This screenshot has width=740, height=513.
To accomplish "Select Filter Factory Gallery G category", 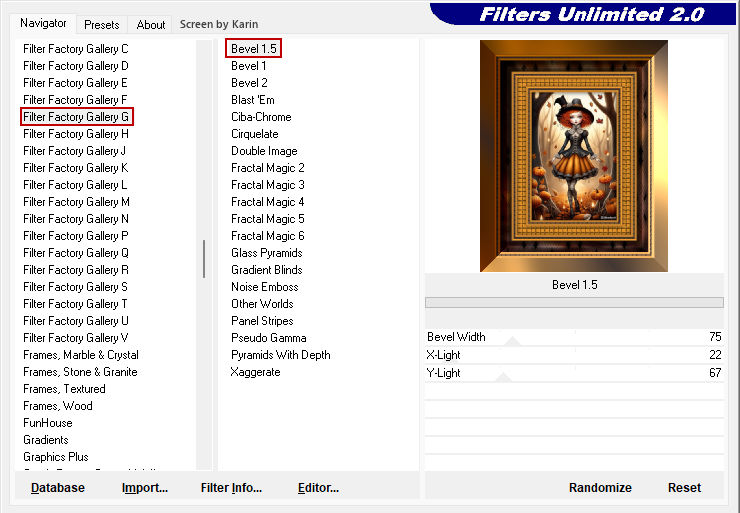I will [x=76, y=117].
